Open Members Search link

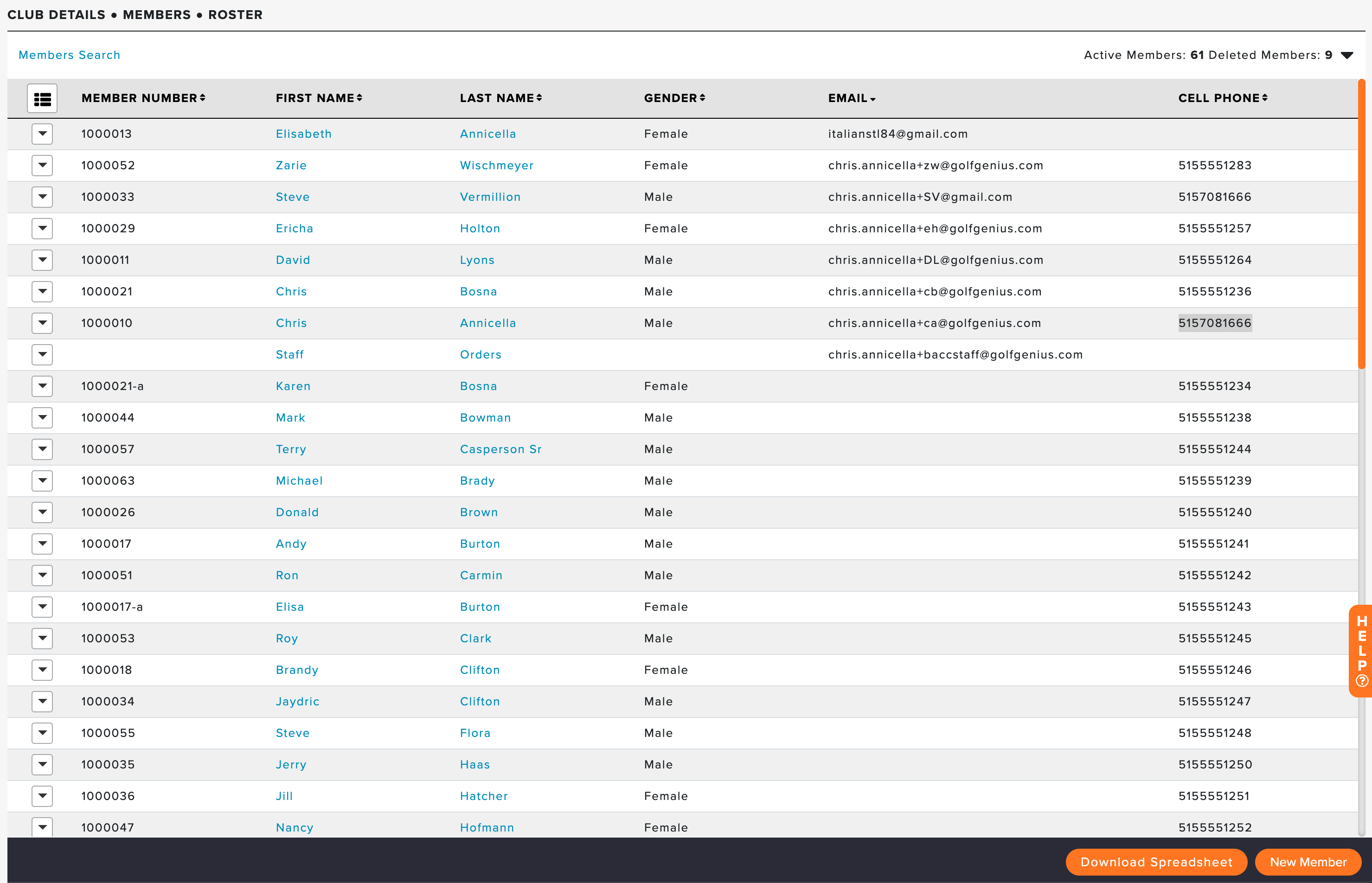click(x=70, y=55)
